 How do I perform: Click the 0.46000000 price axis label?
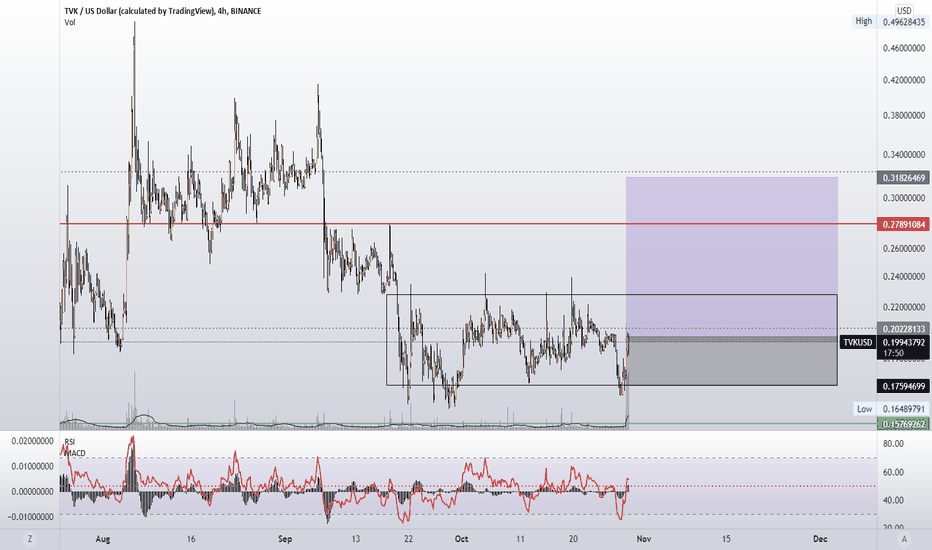(x=904, y=48)
